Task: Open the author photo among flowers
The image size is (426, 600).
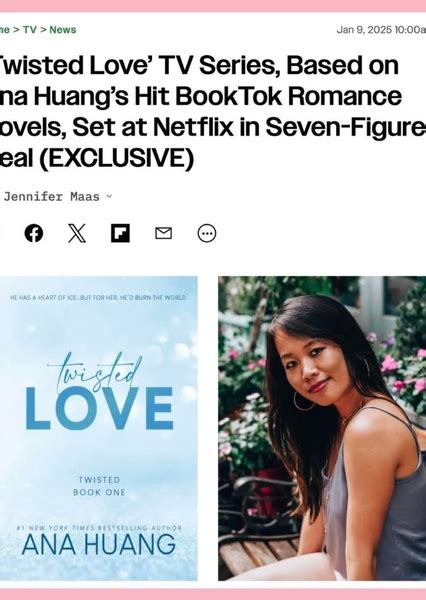Action: click(322, 428)
